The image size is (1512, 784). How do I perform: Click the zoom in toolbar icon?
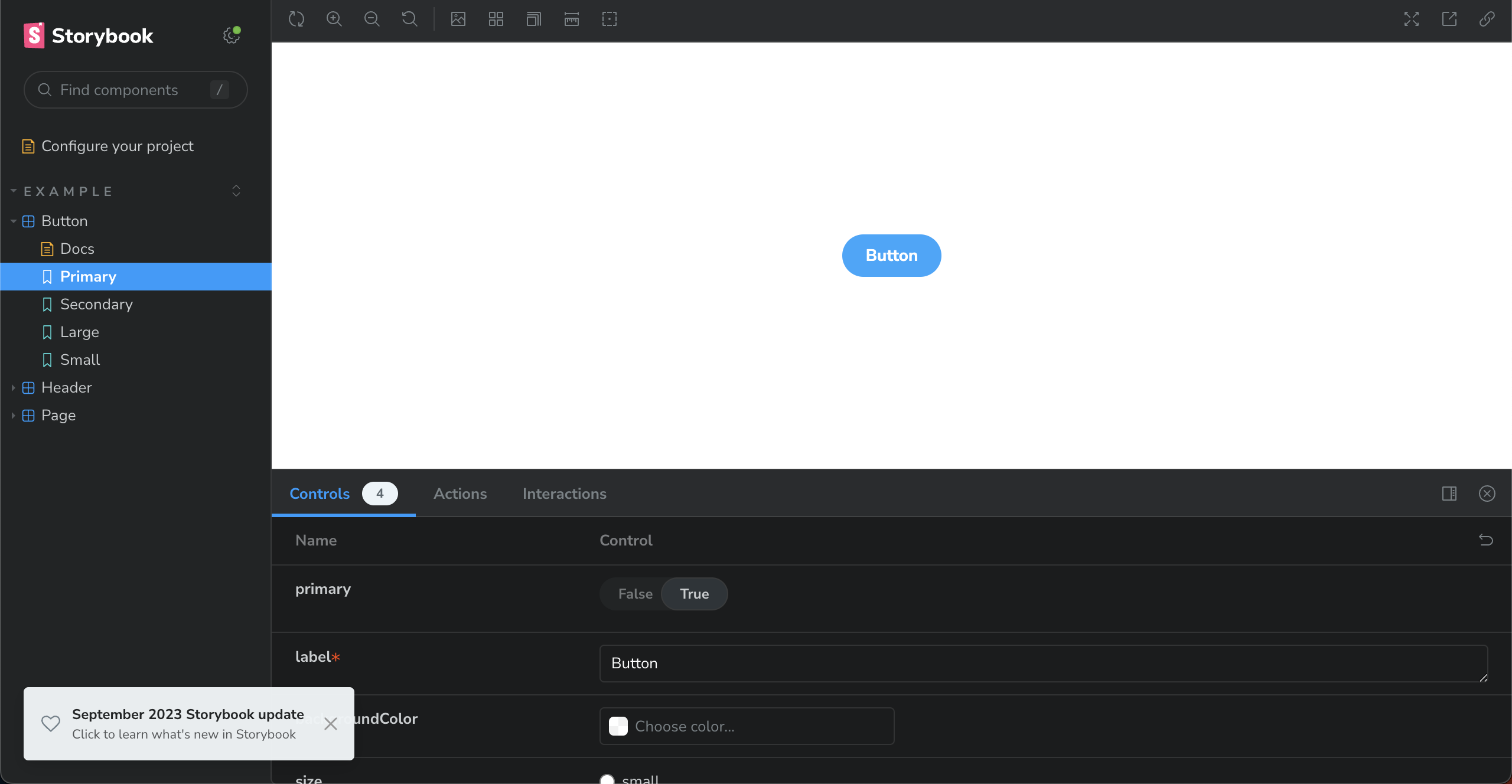[x=334, y=19]
